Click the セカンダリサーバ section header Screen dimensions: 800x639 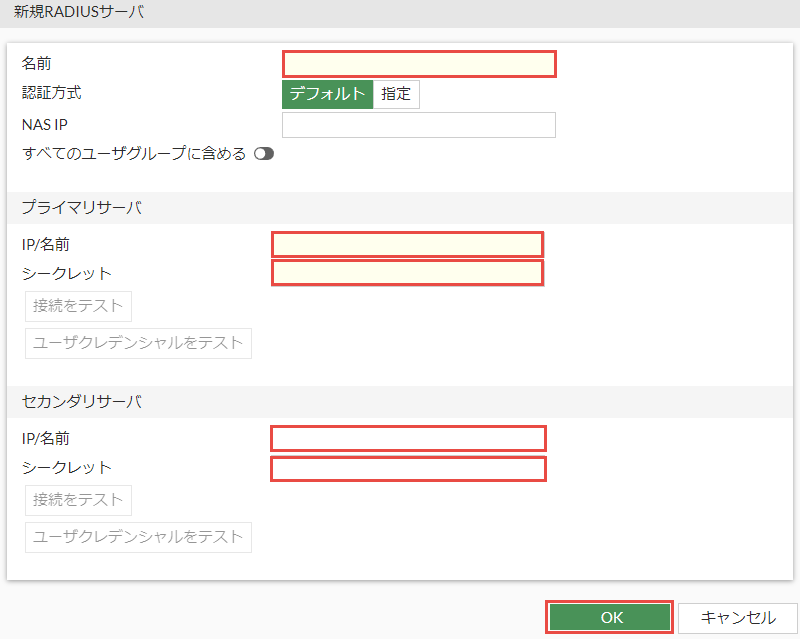point(81,402)
